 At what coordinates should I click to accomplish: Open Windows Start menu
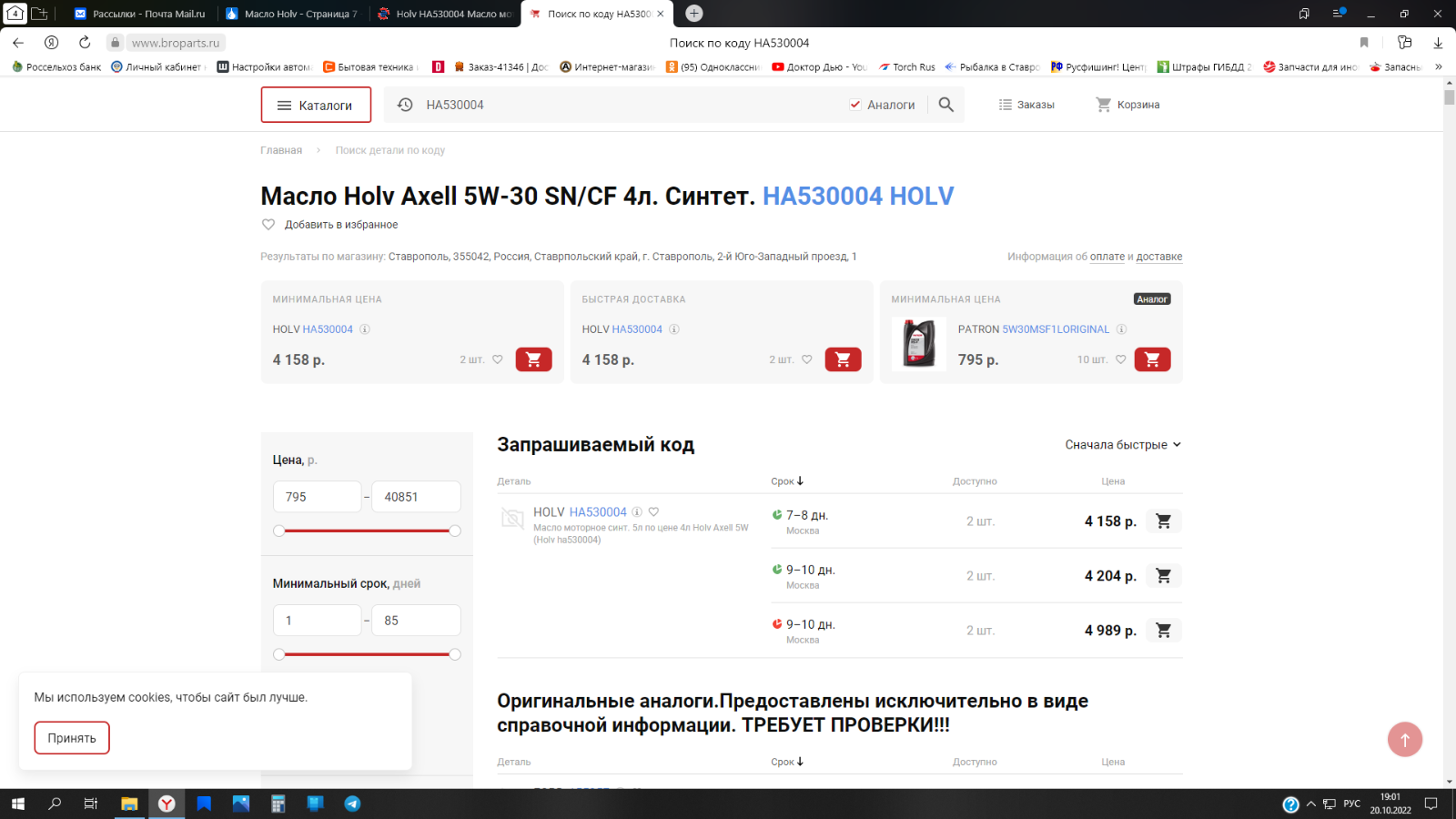tap(18, 804)
